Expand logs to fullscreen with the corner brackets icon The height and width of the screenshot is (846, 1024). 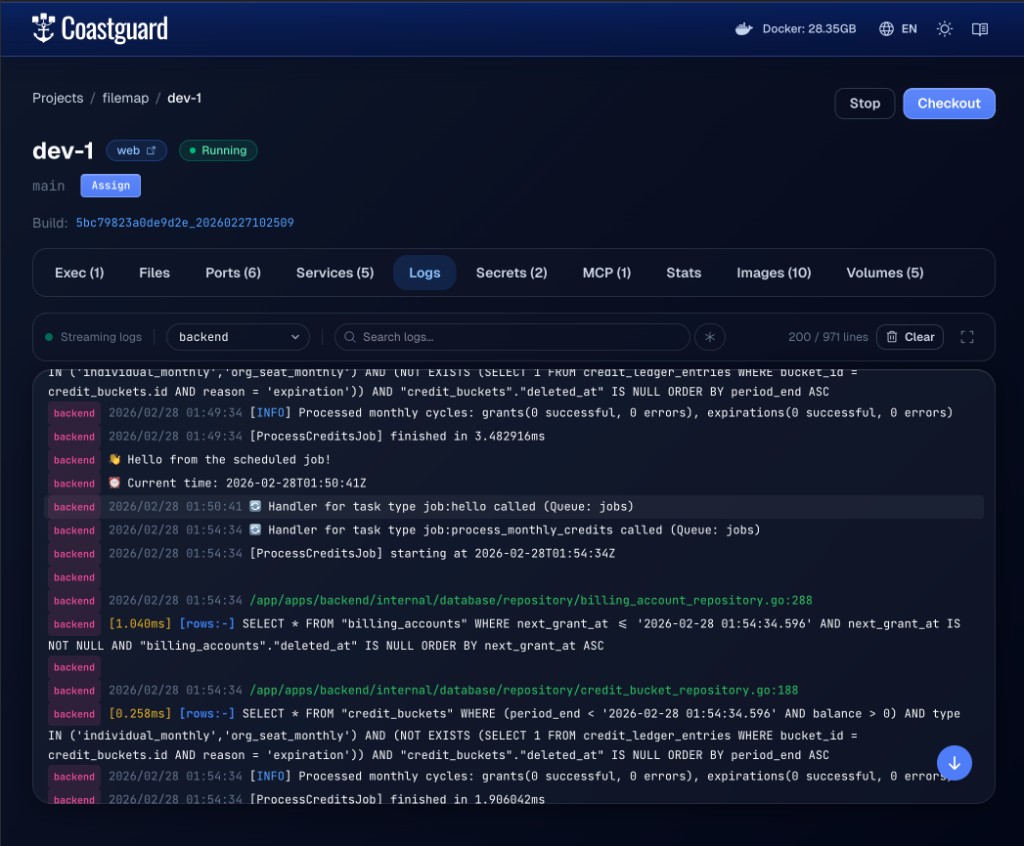tap(967, 337)
